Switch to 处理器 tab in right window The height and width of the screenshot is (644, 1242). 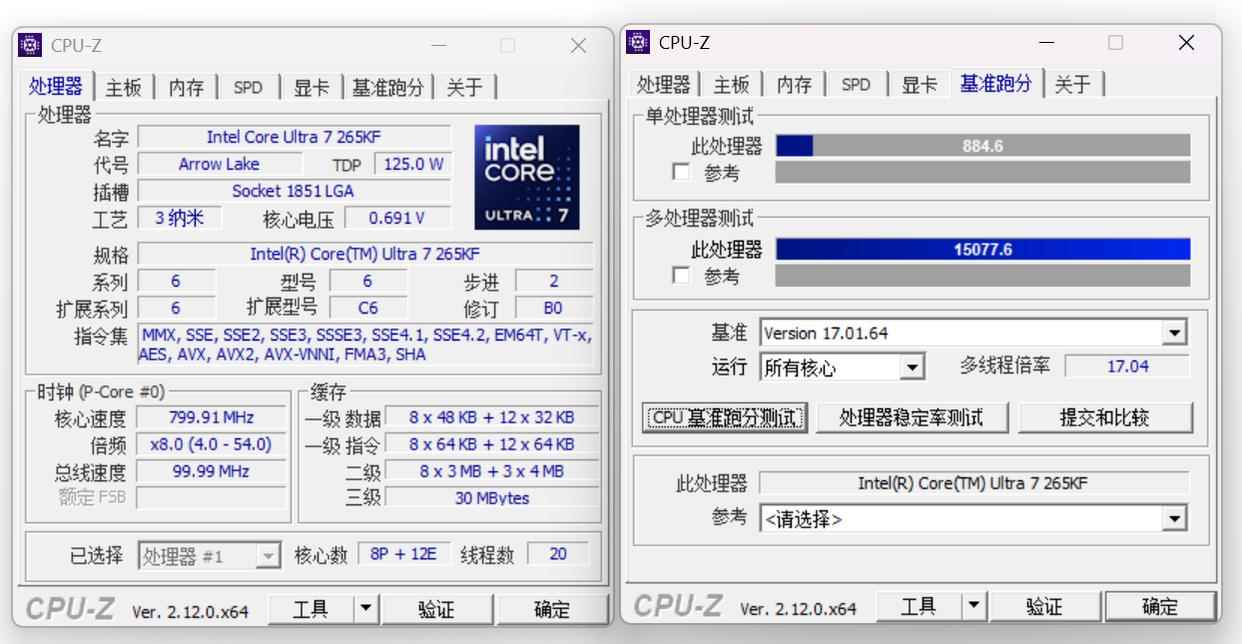pos(664,85)
